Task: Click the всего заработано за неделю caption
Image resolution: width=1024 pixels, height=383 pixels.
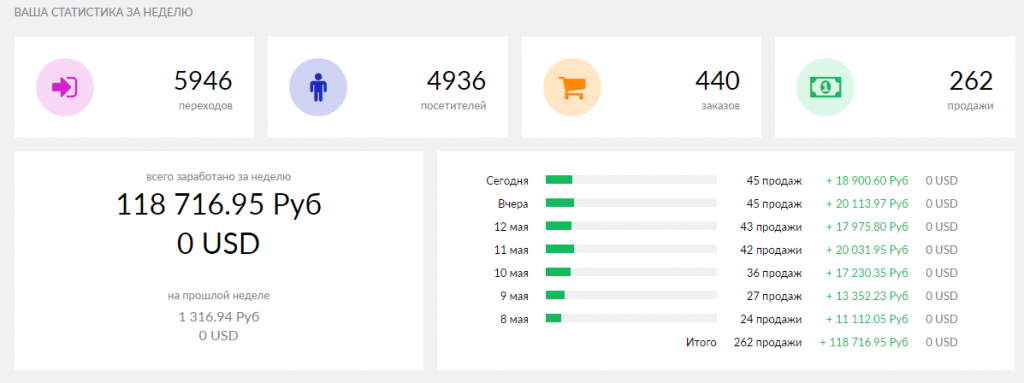Action: coord(219,176)
